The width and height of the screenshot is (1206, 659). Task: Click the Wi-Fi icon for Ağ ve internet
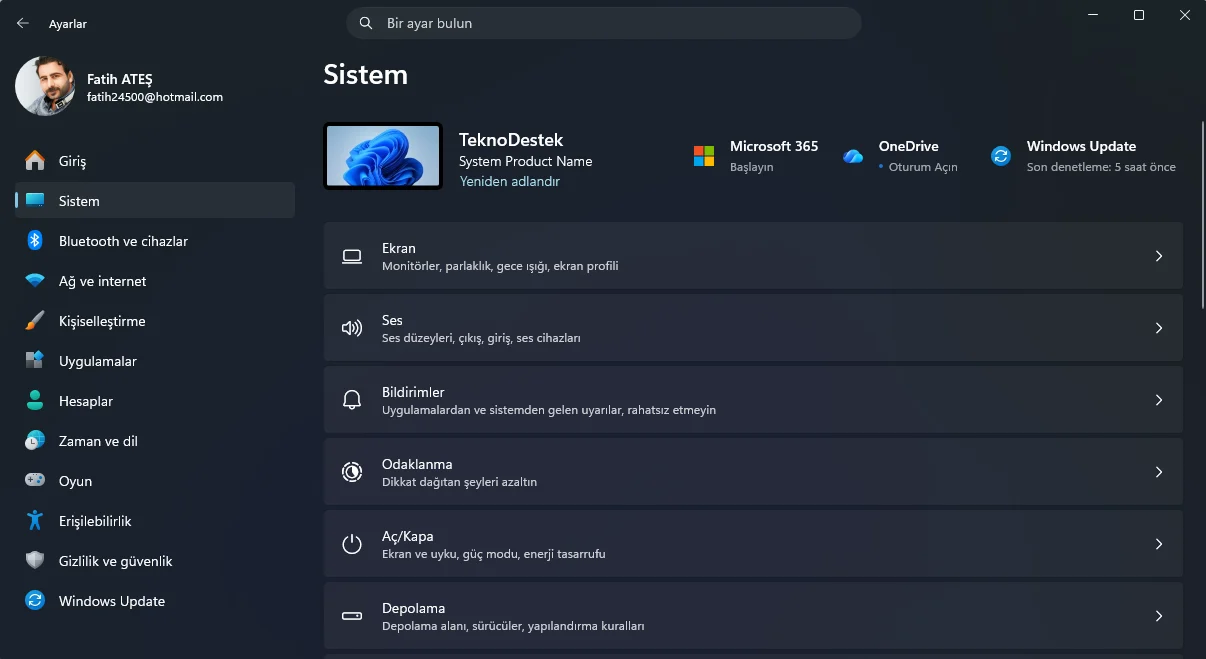click(x=35, y=281)
